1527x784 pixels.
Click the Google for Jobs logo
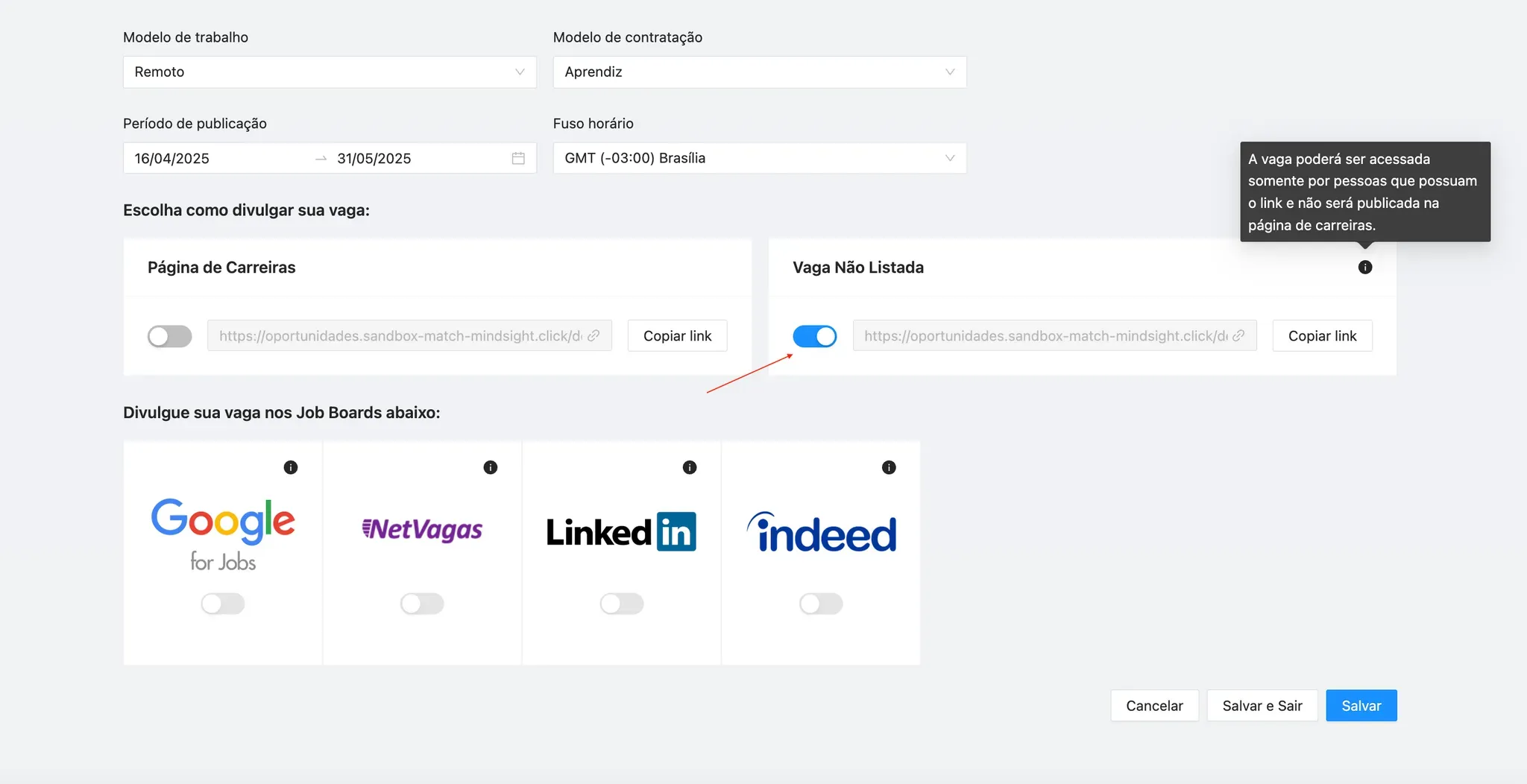pyautogui.click(x=223, y=534)
